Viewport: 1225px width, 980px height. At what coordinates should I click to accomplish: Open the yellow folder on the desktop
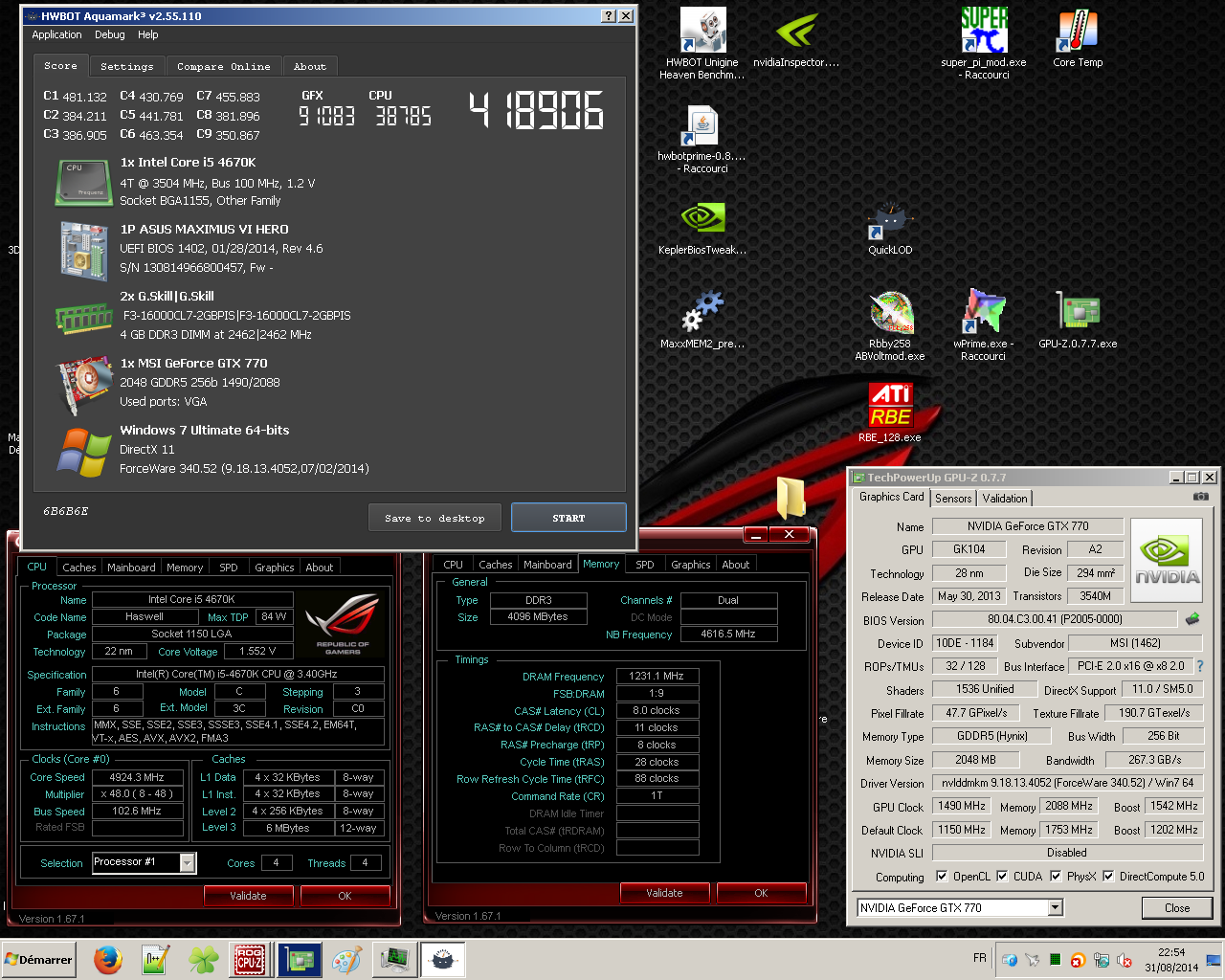[x=791, y=498]
